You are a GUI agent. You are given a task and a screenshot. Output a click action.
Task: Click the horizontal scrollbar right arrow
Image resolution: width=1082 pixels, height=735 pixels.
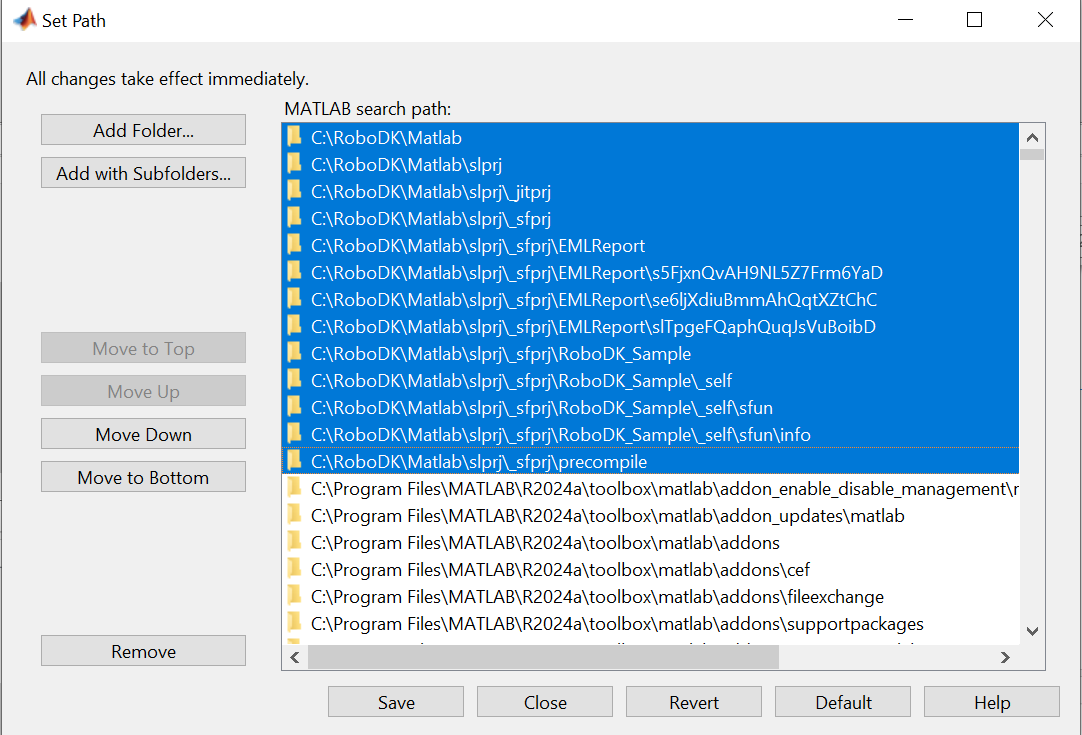(x=1005, y=657)
